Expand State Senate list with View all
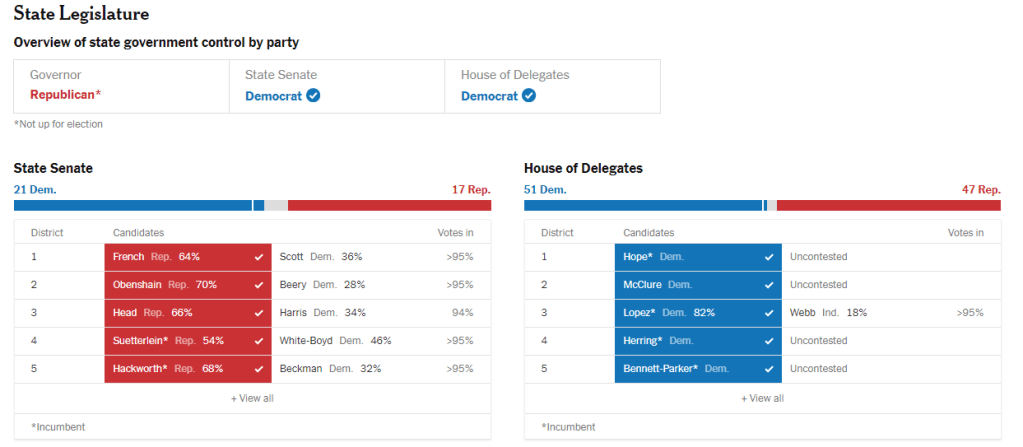 click(x=252, y=398)
